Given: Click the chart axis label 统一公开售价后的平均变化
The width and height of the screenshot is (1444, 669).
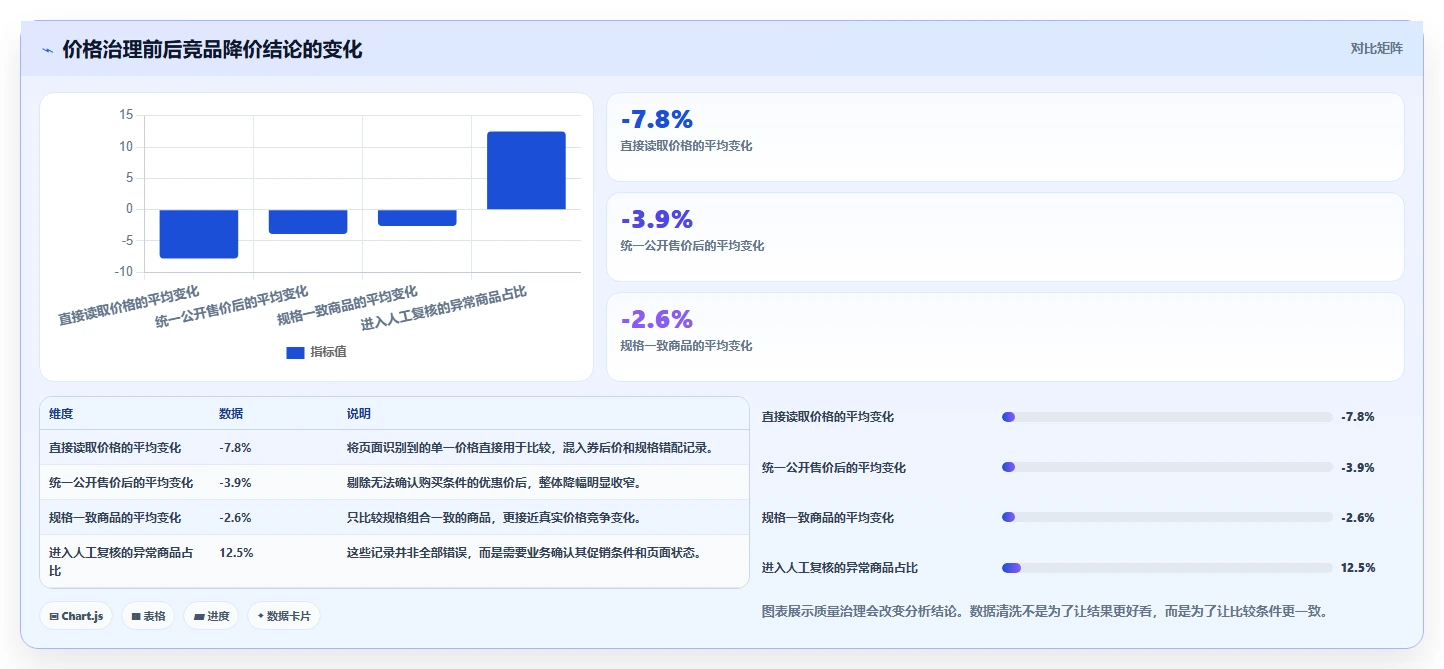Looking at the screenshot, I should 232,307.
